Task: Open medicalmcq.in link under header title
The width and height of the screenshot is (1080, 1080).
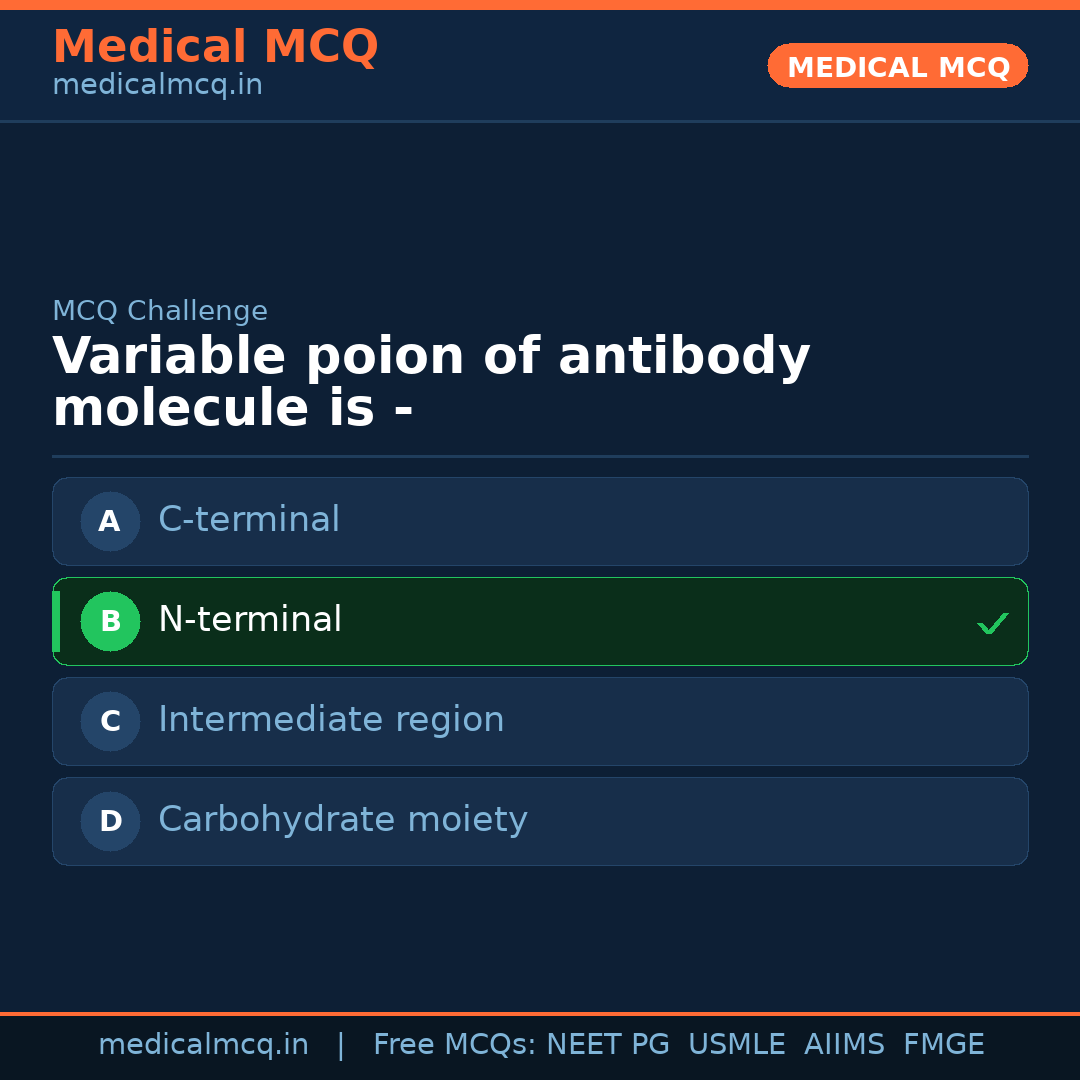Action: (x=157, y=85)
